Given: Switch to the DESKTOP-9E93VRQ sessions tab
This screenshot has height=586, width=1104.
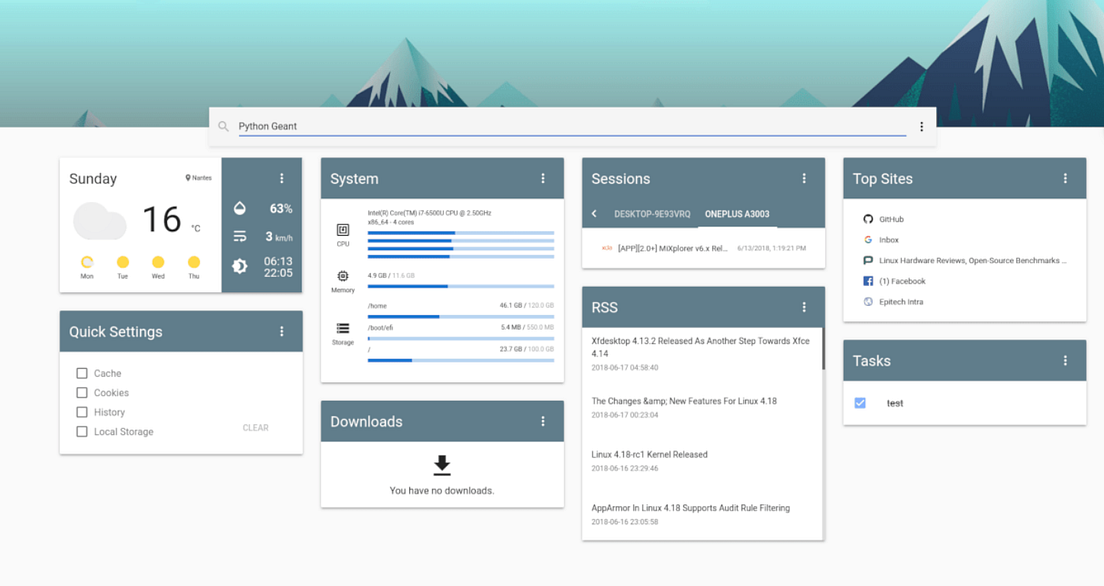Looking at the screenshot, I should point(652,213).
